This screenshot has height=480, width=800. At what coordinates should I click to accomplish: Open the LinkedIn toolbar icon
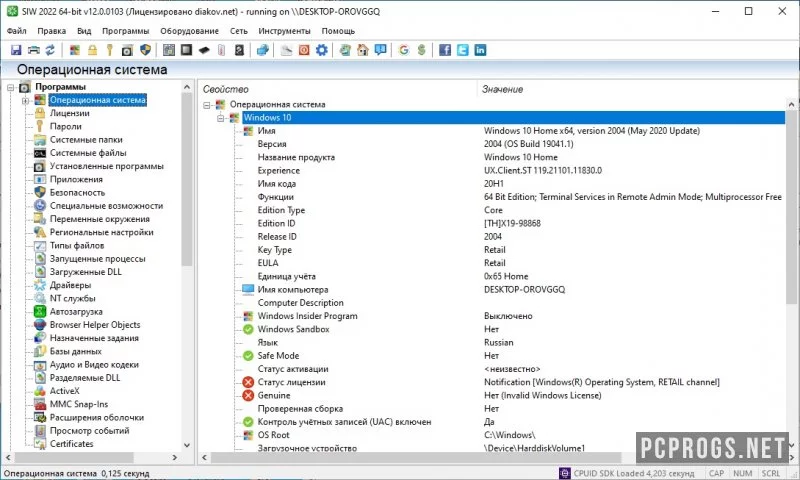pyautogui.click(x=480, y=50)
